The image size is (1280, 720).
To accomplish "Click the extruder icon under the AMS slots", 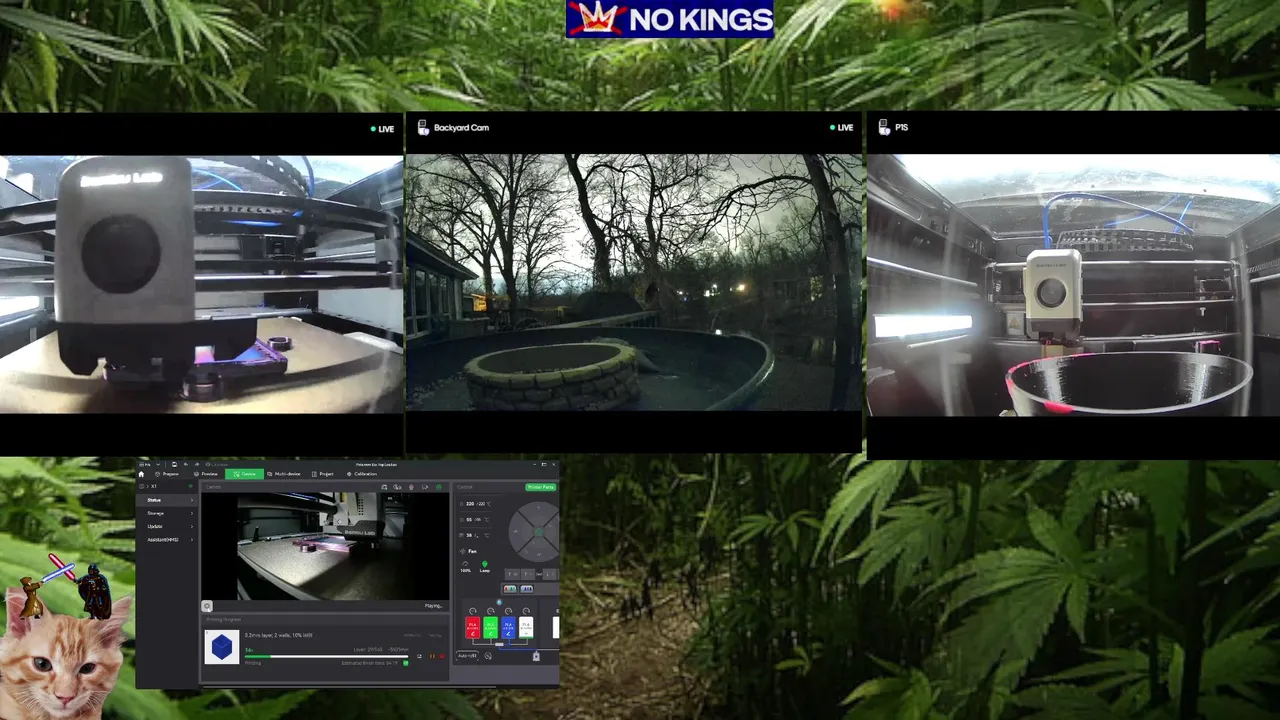I will pos(536,656).
